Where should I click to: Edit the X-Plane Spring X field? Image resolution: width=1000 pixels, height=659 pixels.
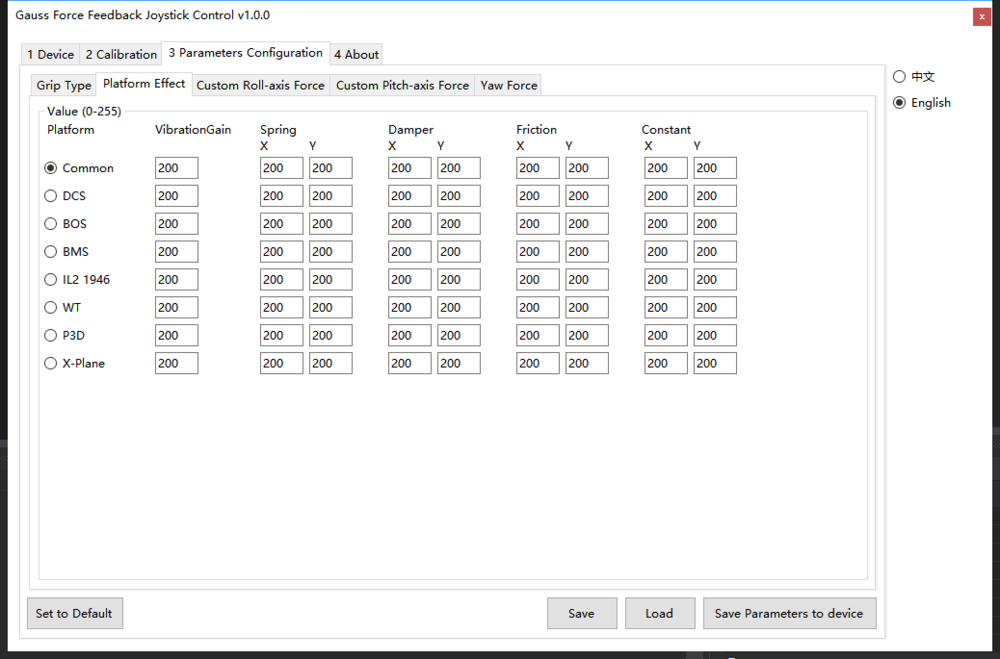click(x=281, y=363)
